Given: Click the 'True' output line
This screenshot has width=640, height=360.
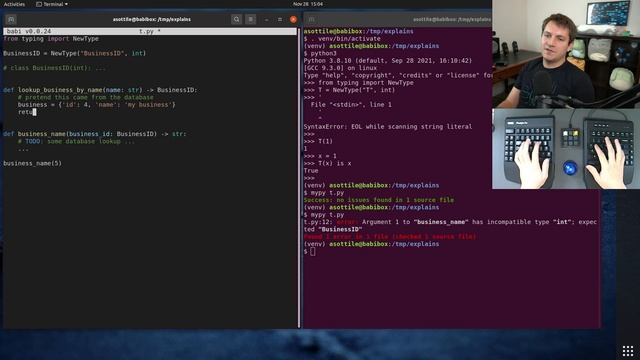Looking at the screenshot, I should click(x=311, y=171).
